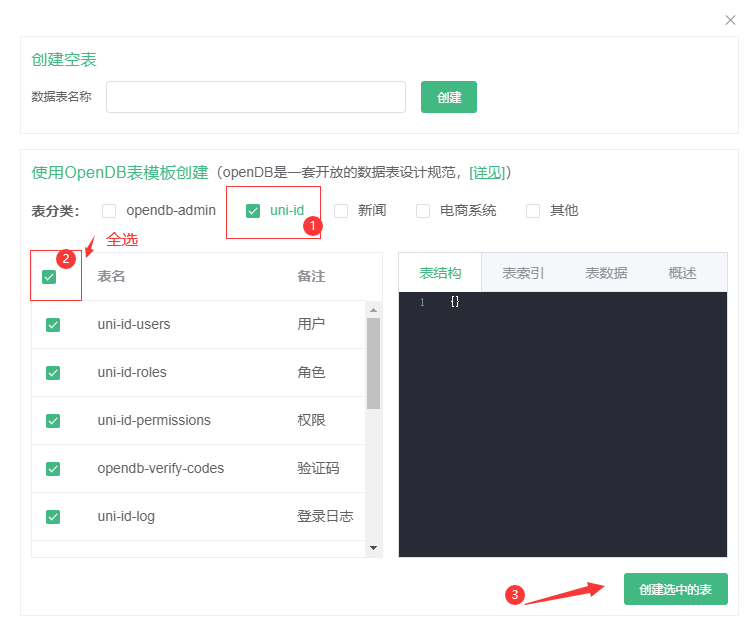Click the 用户 remark cell
Viewport: 745px width, 625px height.
tap(311, 324)
